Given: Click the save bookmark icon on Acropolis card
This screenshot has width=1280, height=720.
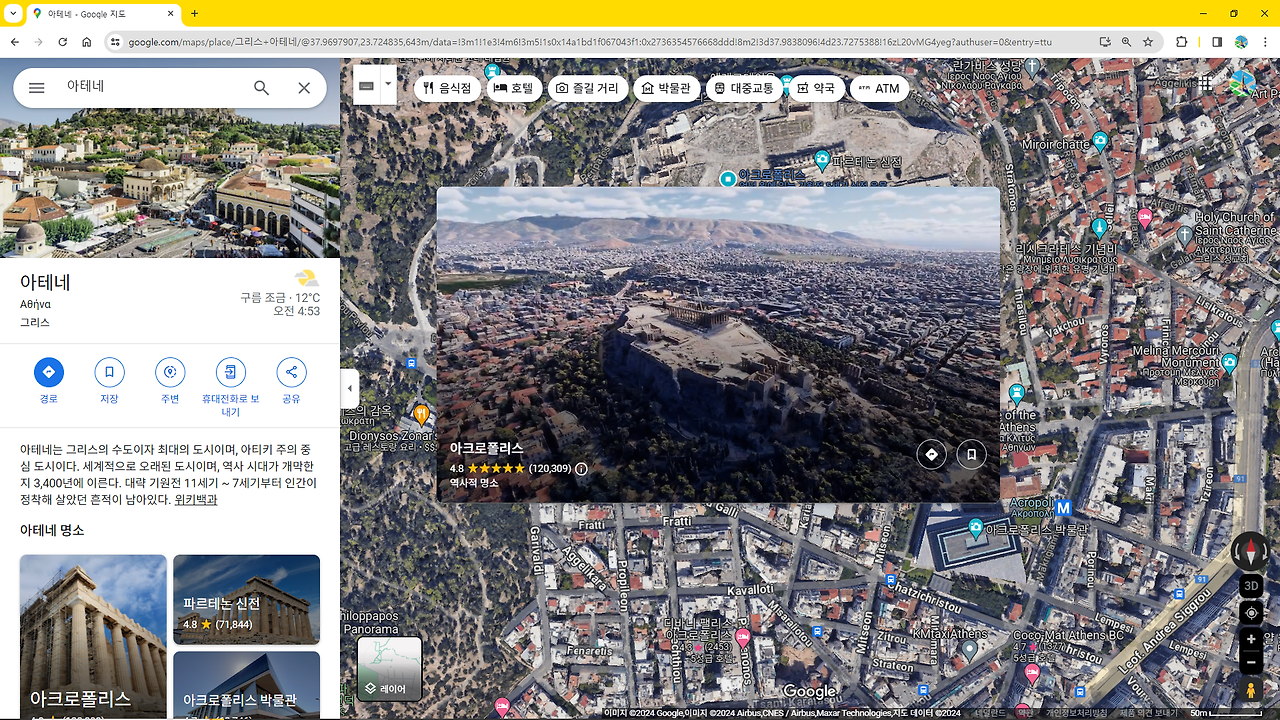Looking at the screenshot, I should tap(971, 454).
